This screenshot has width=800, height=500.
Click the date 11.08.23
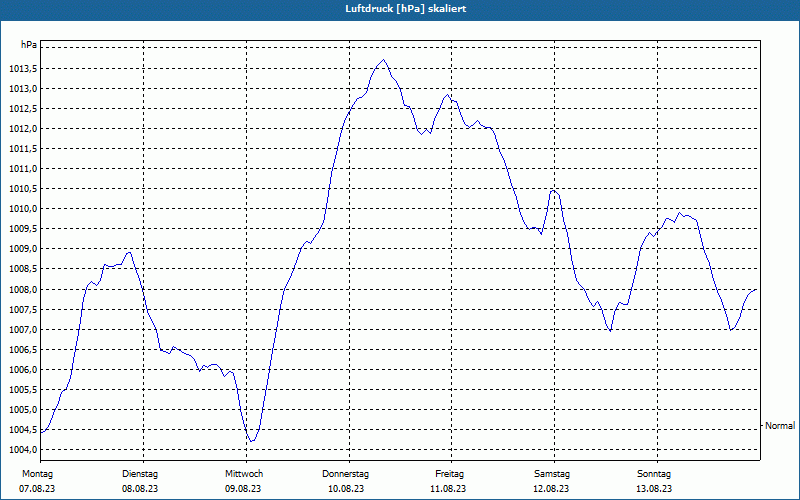coord(448,489)
